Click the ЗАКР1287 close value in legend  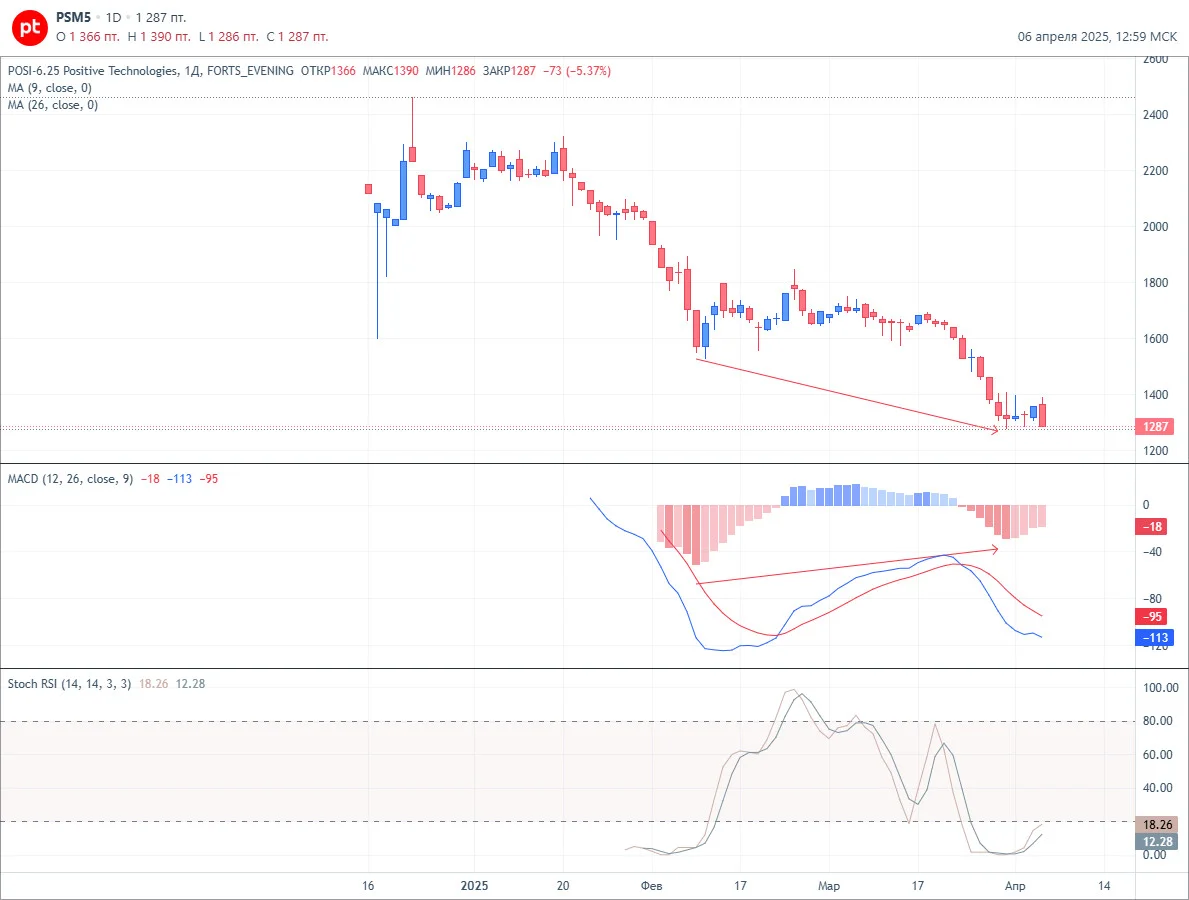(509, 71)
